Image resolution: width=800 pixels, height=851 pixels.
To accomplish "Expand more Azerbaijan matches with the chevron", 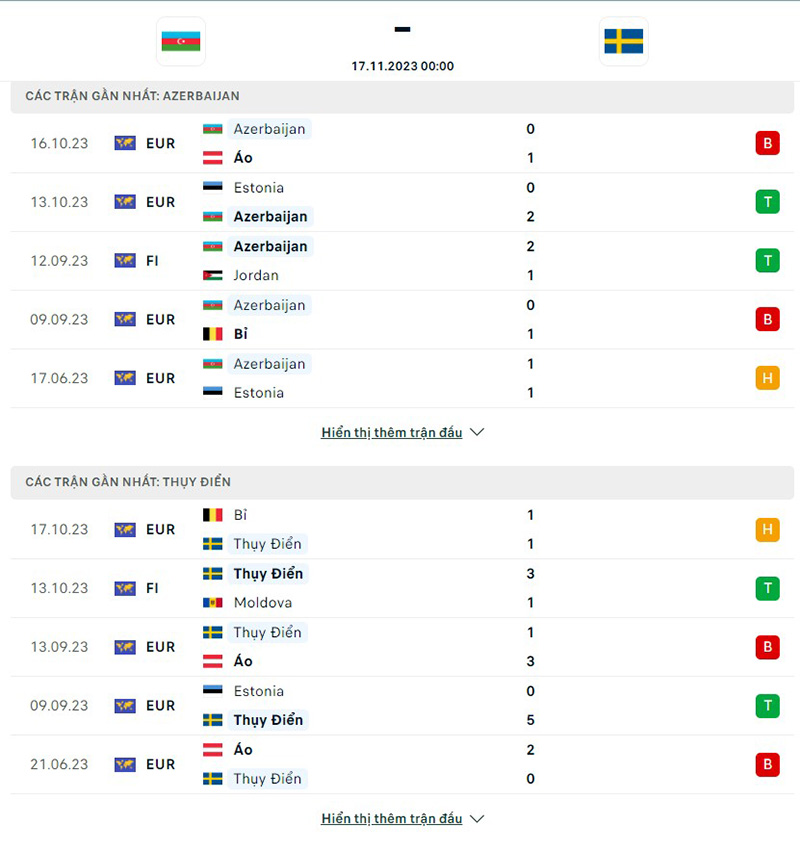I will click(477, 433).
